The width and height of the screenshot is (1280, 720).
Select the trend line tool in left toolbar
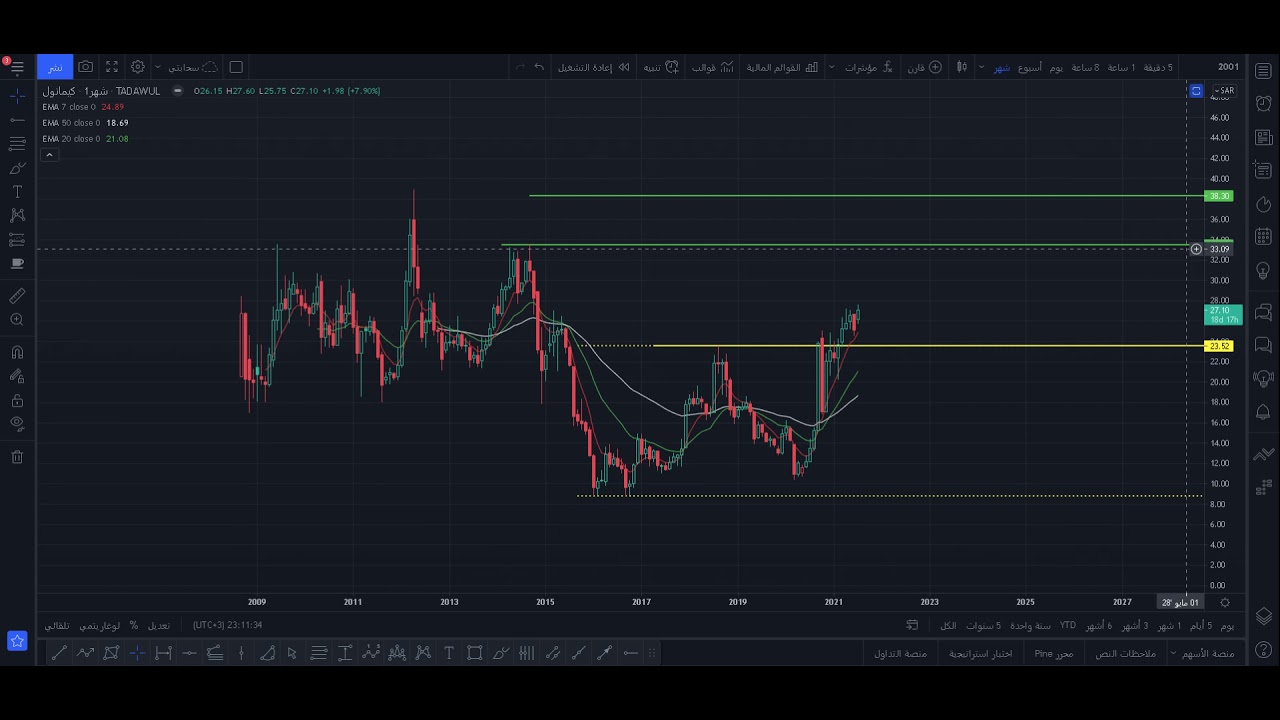(17, 120)
